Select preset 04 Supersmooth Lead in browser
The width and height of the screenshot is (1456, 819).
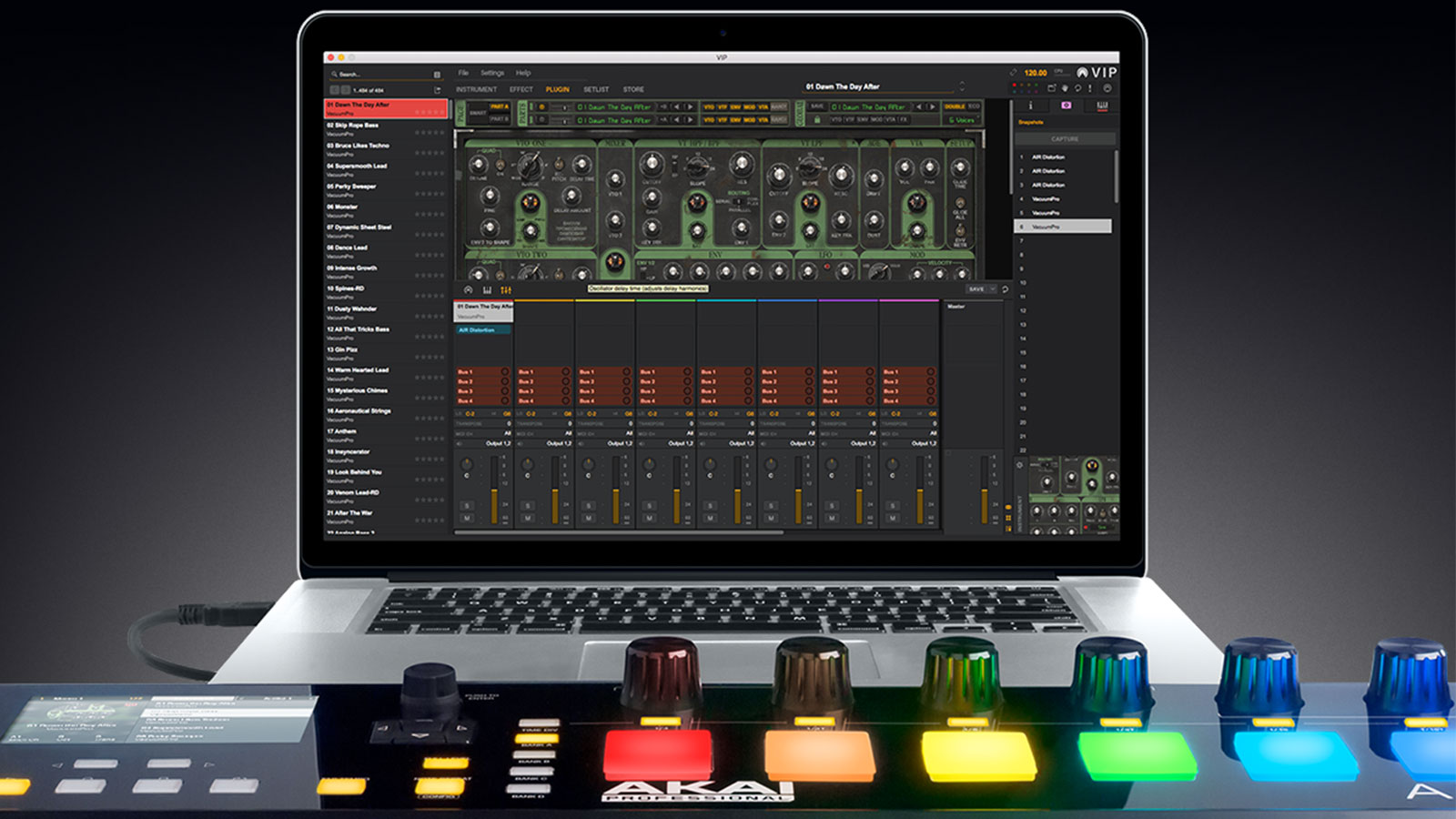(357, 167)
